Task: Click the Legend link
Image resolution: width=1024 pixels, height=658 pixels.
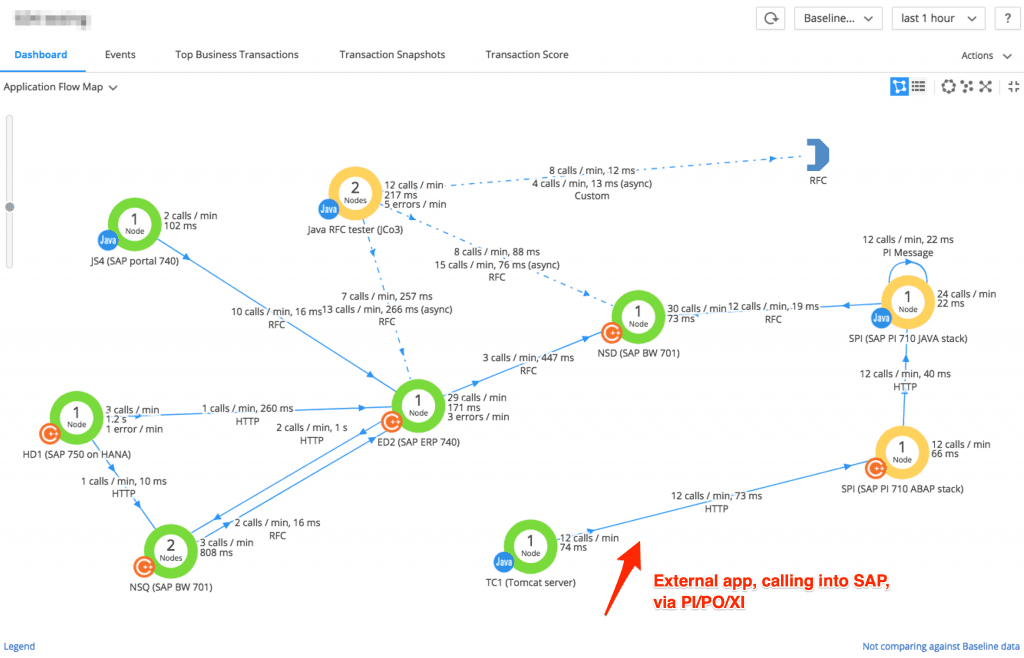Action: click(x=19, y=647)
